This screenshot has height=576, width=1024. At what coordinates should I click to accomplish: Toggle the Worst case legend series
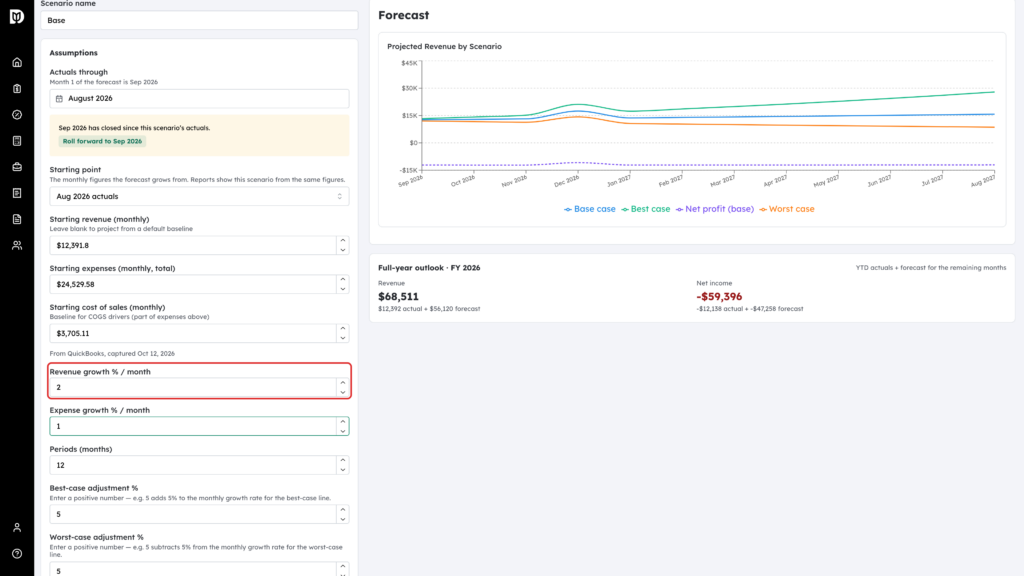pos(787,209)
